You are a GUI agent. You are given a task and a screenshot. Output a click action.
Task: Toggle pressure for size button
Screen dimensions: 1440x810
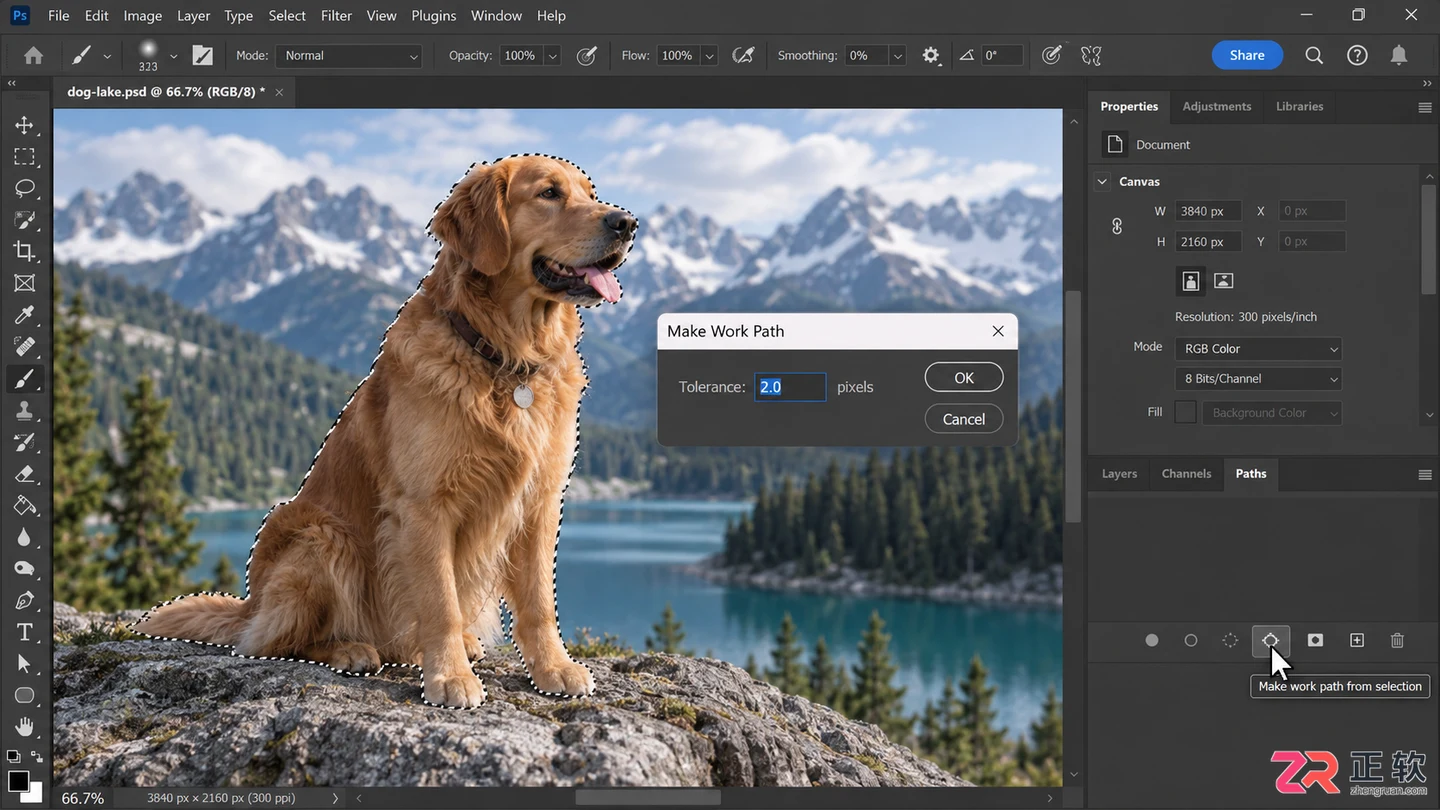[x=1051, y=56]
